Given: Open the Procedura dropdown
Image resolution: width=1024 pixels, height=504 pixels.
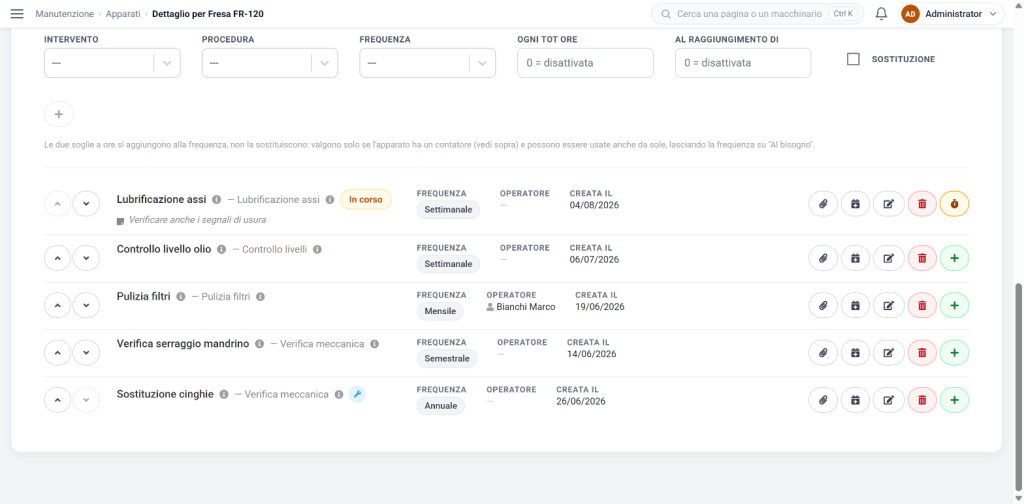Looking at the screenshot, I should 270,63.
